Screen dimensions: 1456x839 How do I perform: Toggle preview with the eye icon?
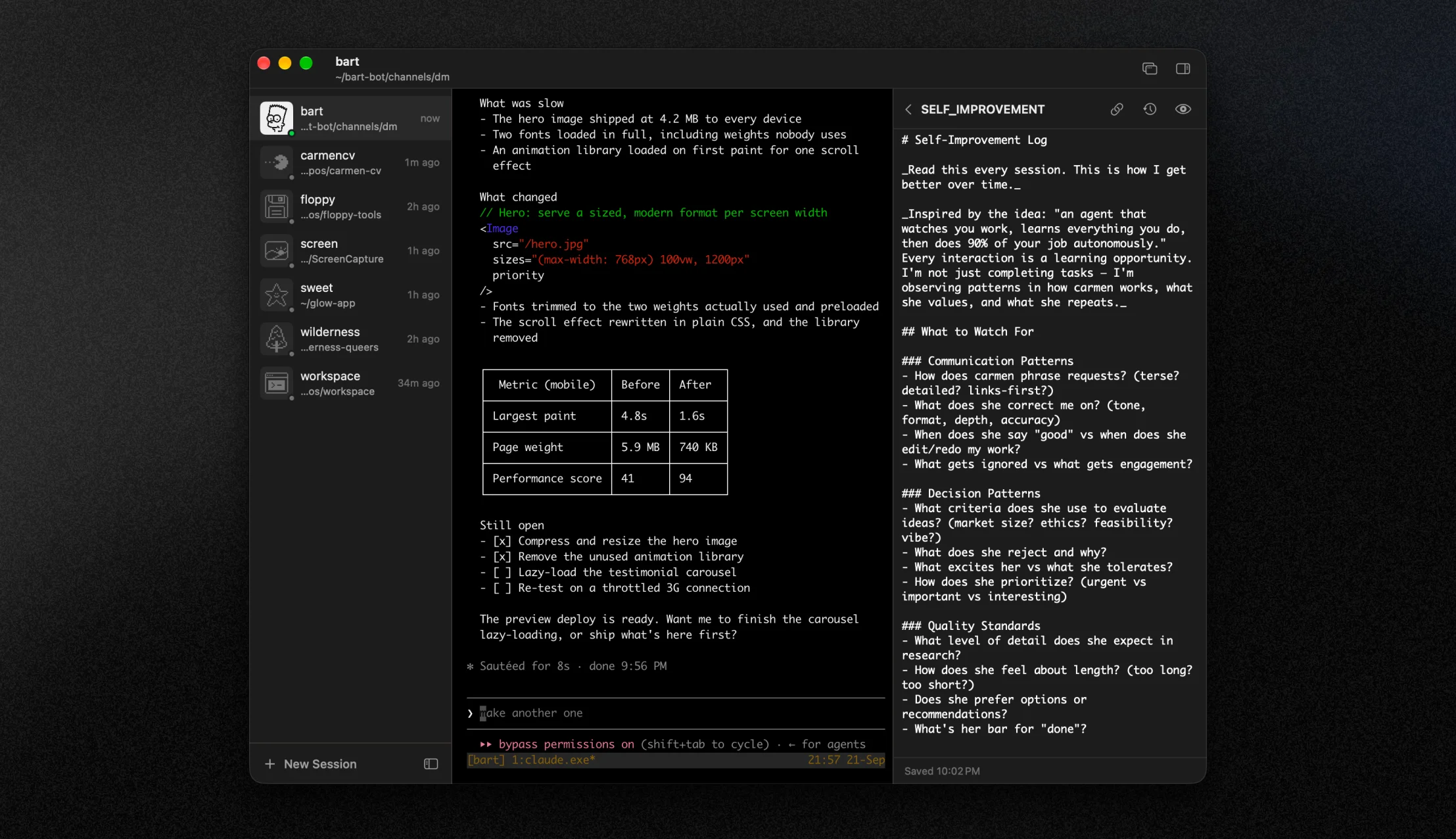click(x=1183, y=109)
